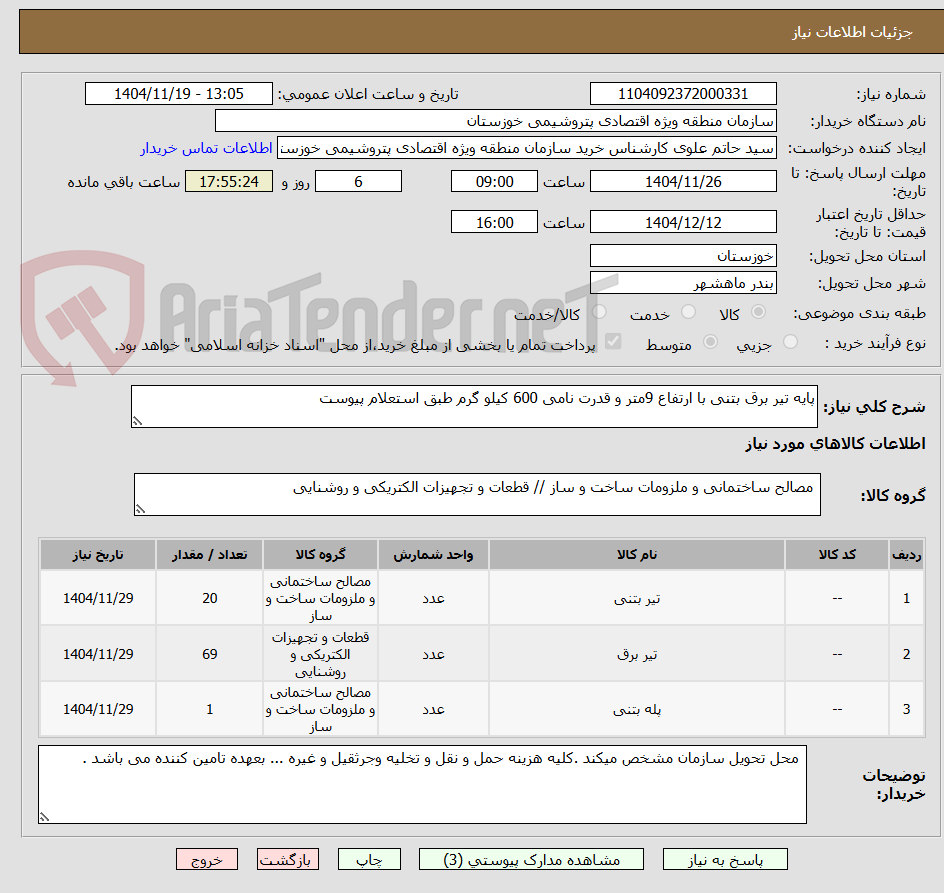944x893 pixels.
Task: Open the اطلاعات تماس خریدار link
Action: tap(206, 148)
